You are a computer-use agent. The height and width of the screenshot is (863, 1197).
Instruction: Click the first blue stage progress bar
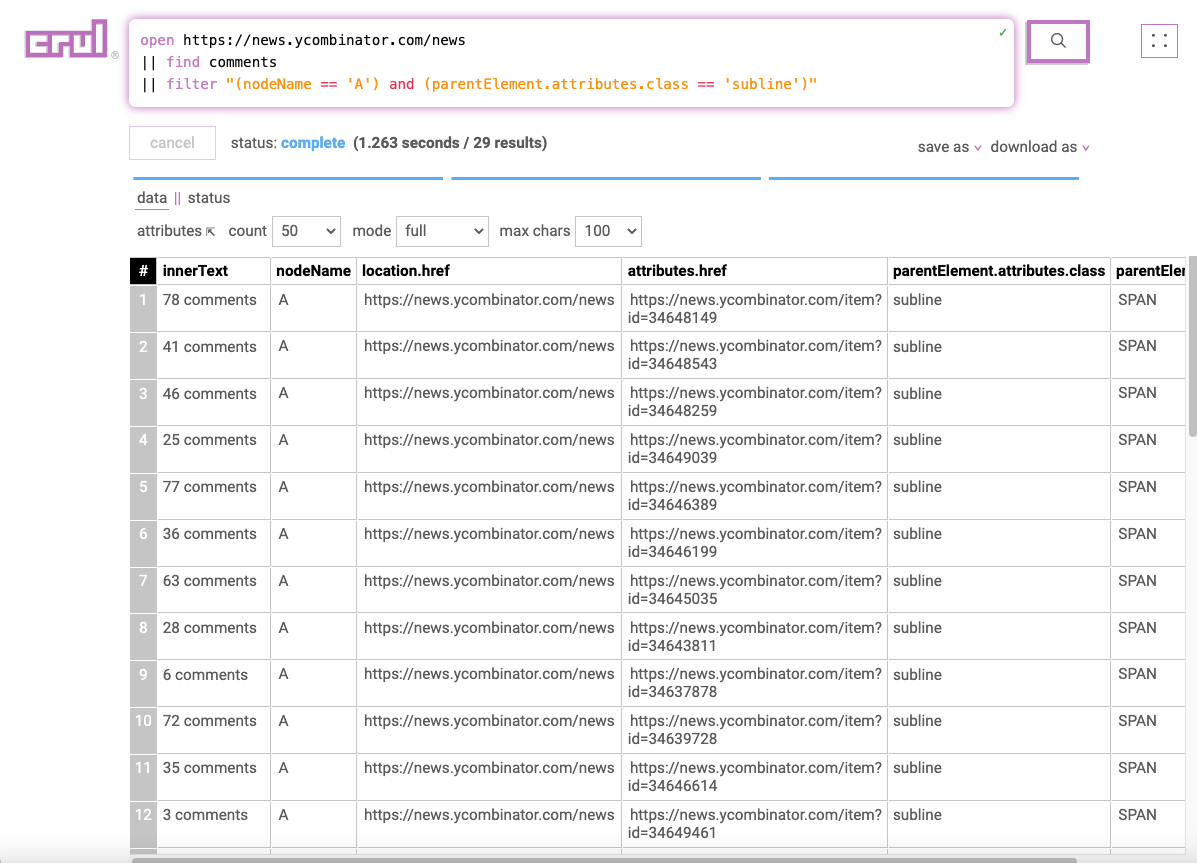point(288,178)
